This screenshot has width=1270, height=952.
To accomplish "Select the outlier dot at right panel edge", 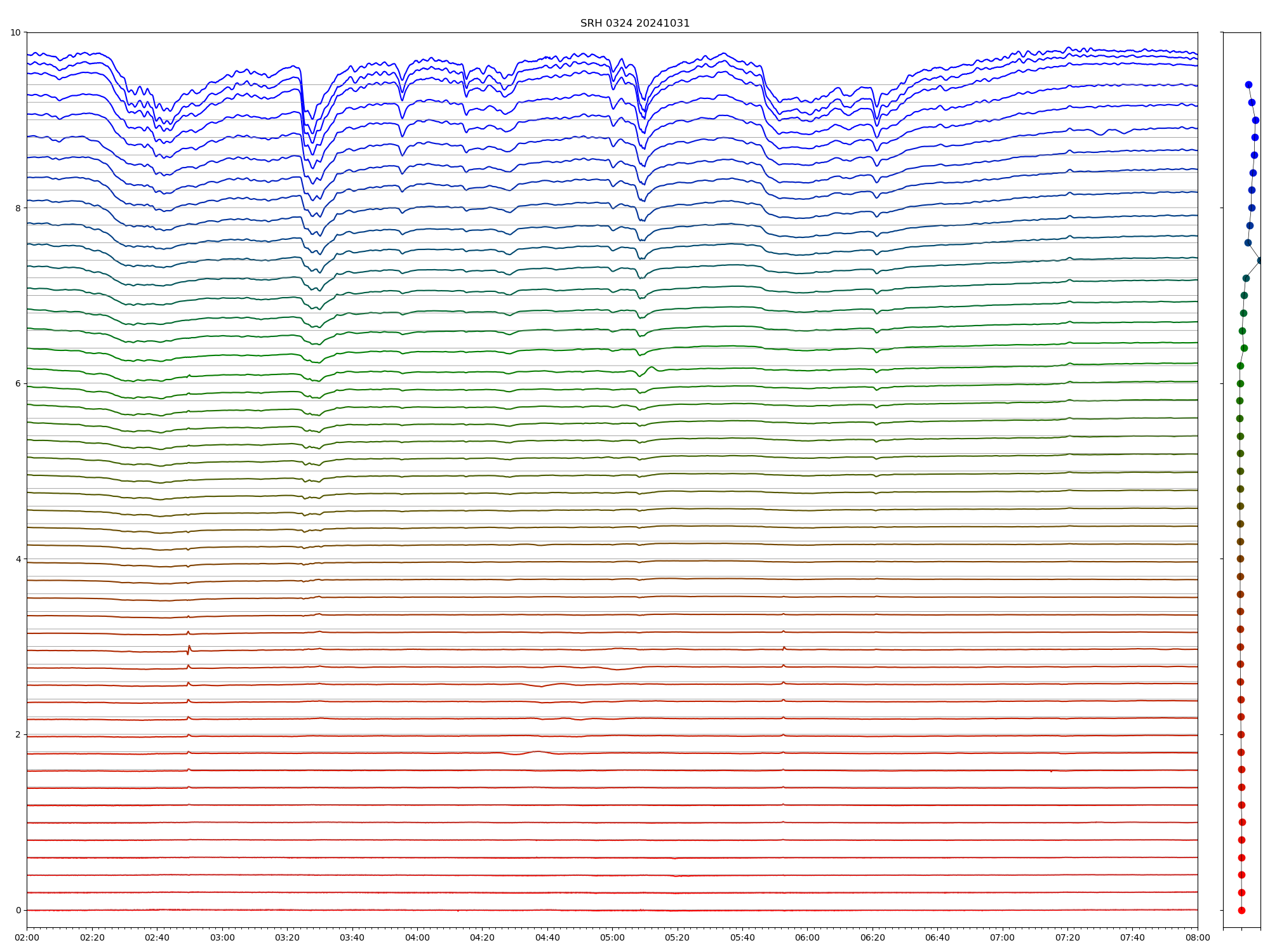I will [1260, 260].
